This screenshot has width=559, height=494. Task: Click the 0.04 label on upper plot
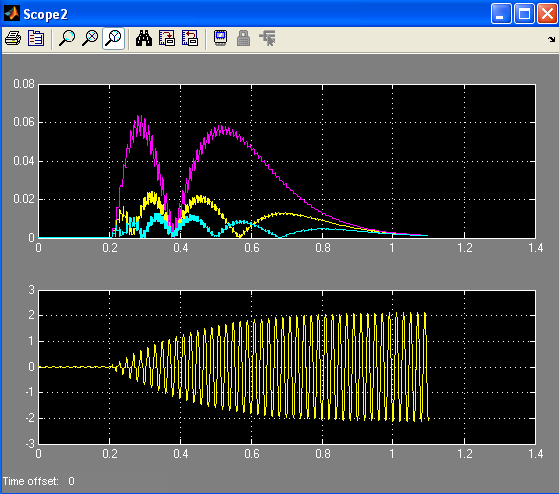24,161
